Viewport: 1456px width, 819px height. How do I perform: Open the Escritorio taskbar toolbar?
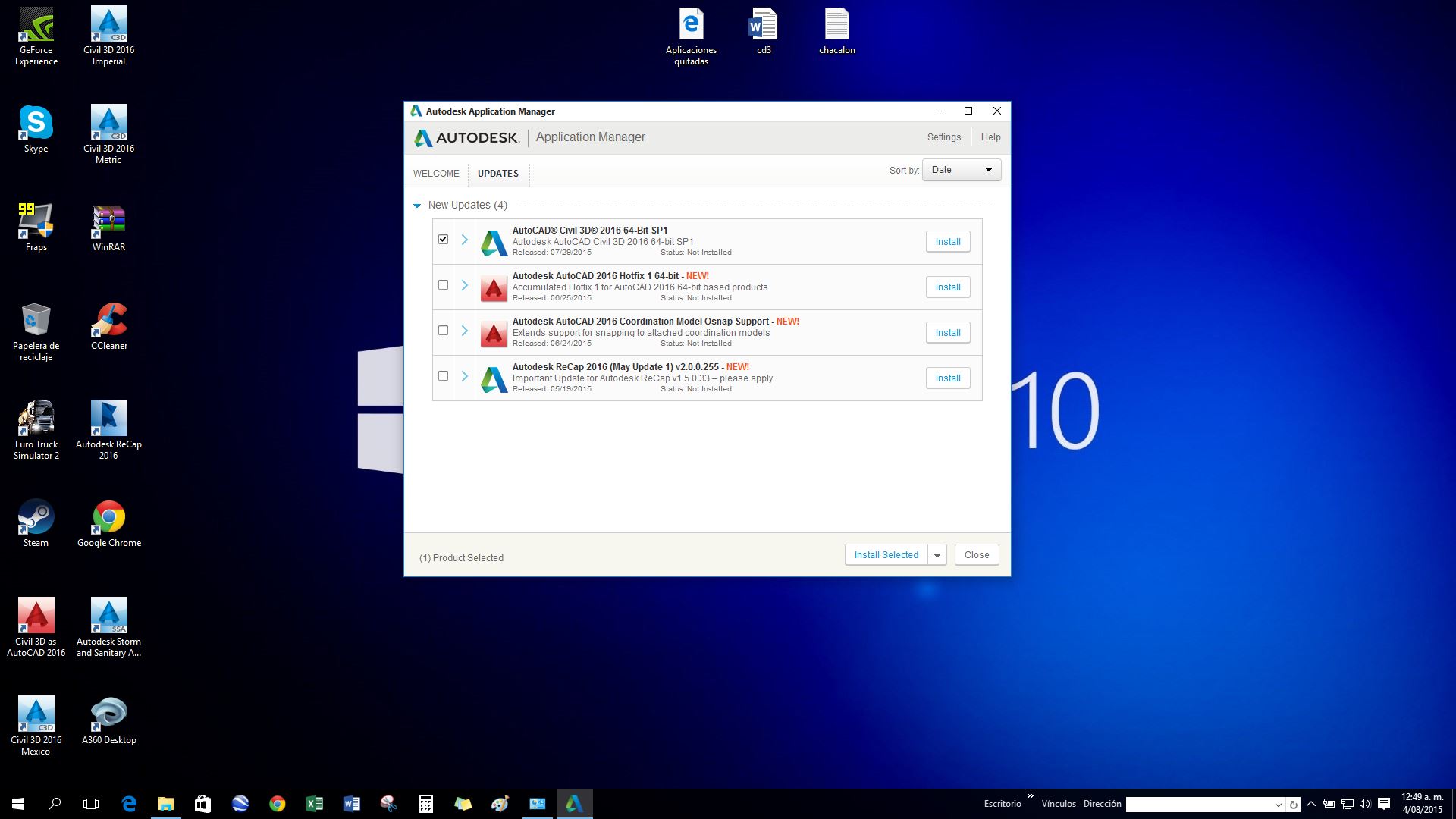pyautogui.click(x=1002, y=804)
